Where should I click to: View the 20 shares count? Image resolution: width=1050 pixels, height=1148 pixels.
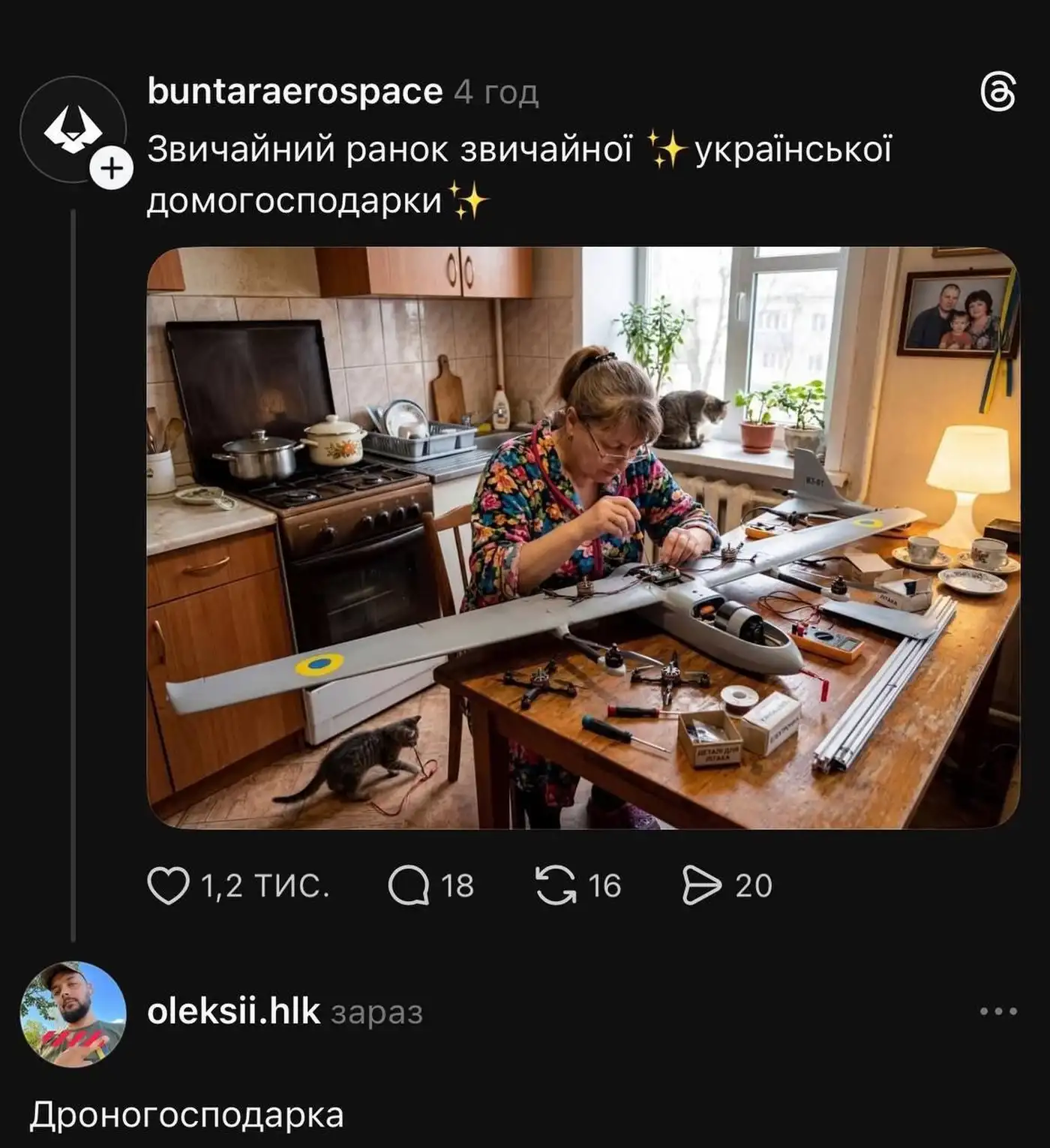753,886
